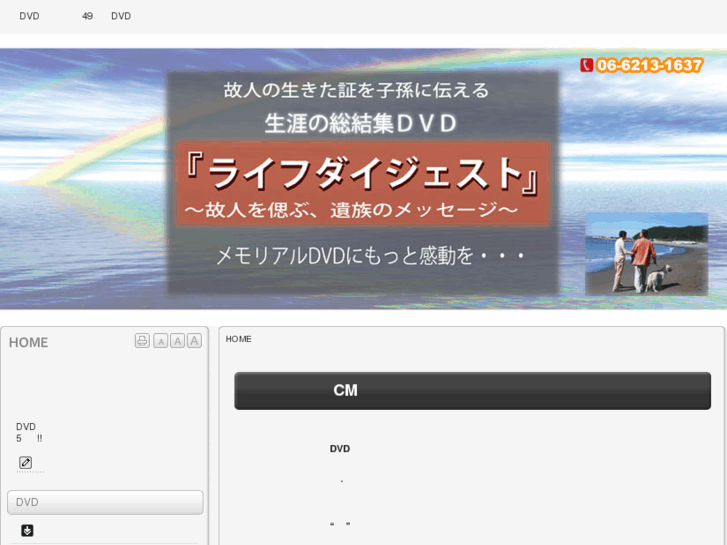
Task: Select the large font size icon
Action: (194, 341)
